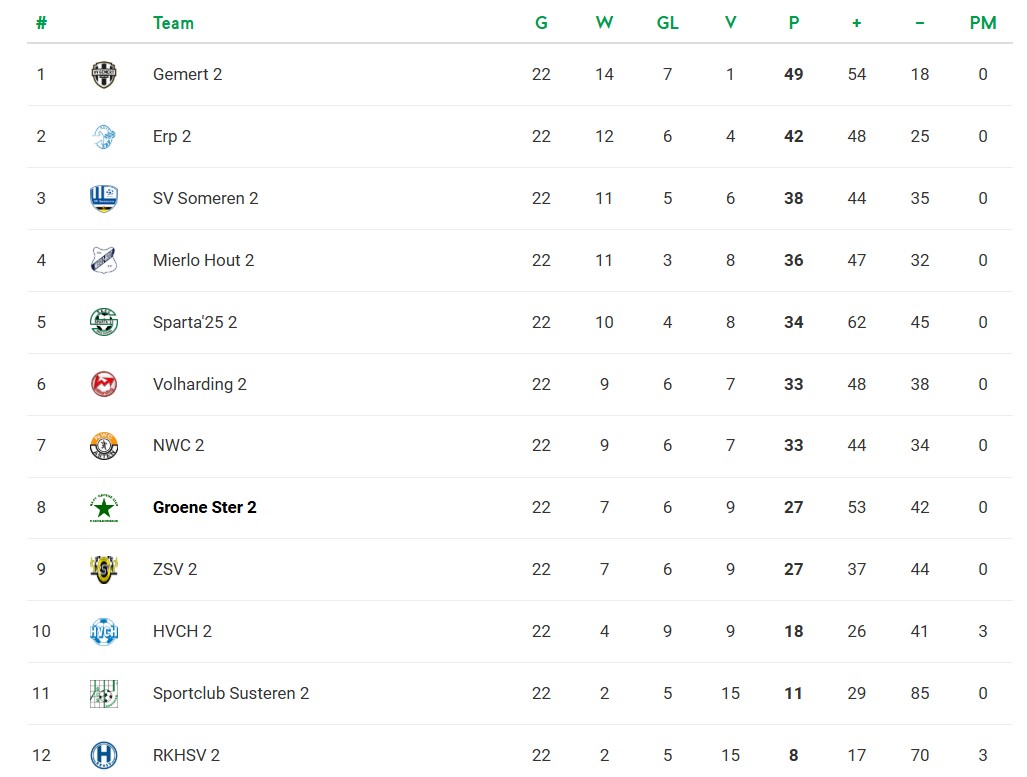The image size is (1027, 777).
Task: Open SV Someren 2 team logo
Action: [x=103, y=199]
